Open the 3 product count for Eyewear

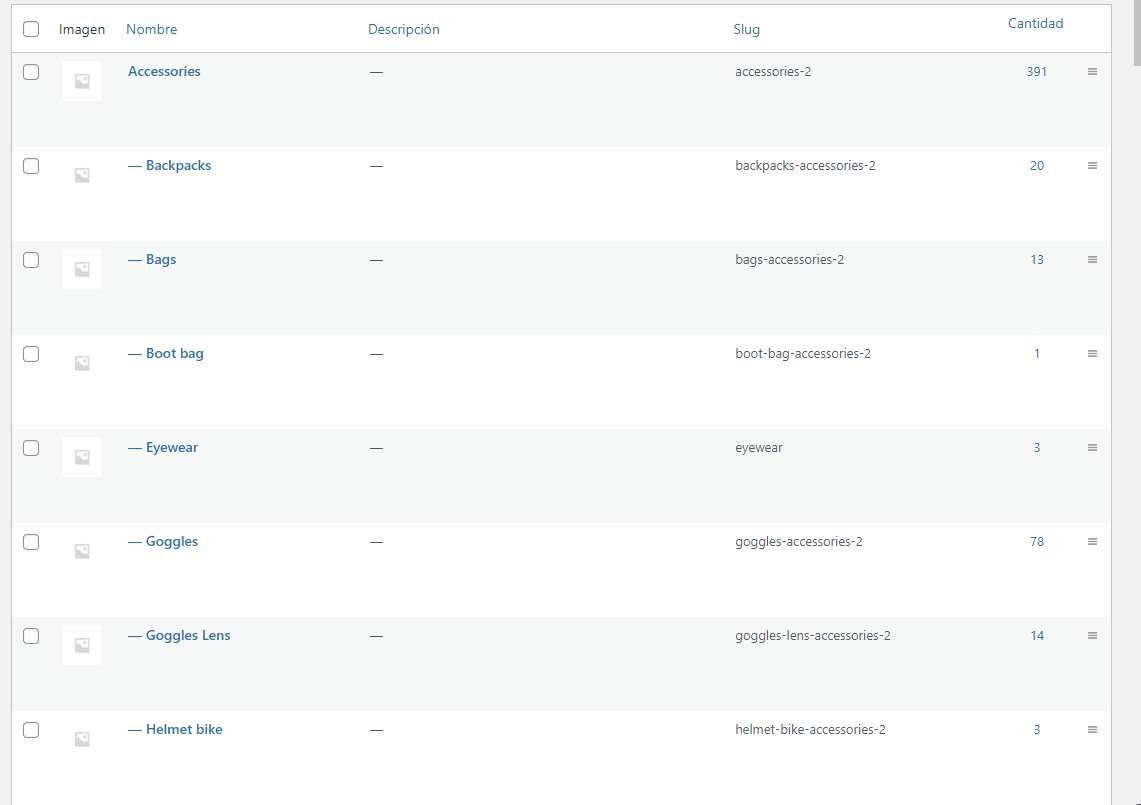(x=1037, y=447)
